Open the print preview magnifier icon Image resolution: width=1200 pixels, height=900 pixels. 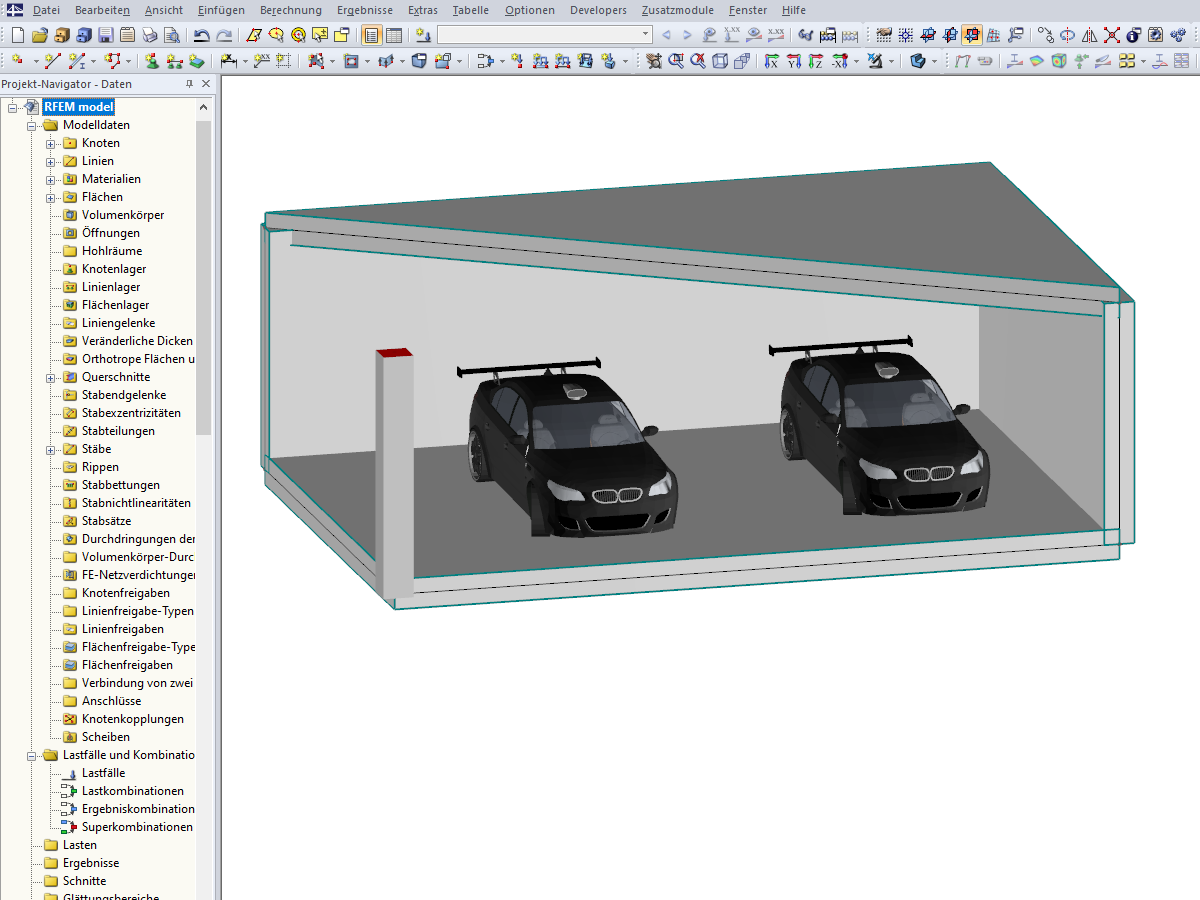point(171,35)
